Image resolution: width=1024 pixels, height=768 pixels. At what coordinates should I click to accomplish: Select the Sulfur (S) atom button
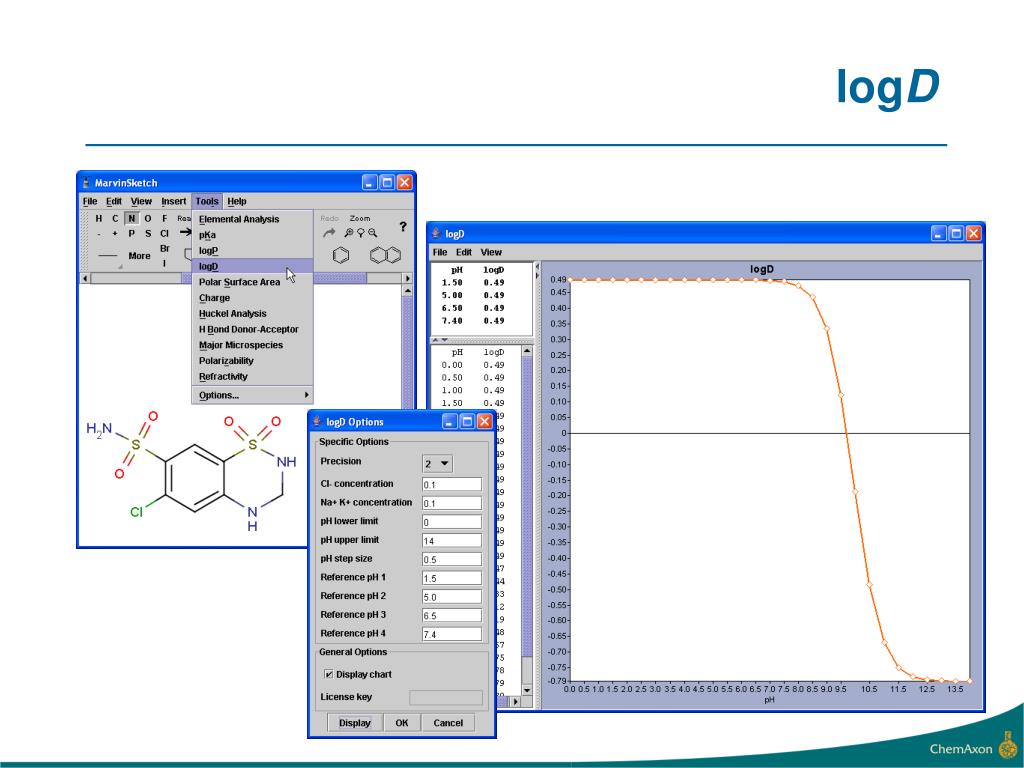tap(148, 233)
